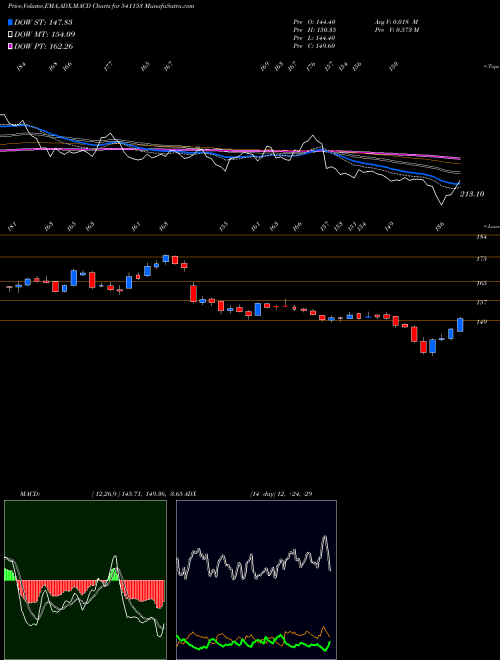Click the DOW PT: 162.26 label

pyautogui.click(x=43, y=46)
